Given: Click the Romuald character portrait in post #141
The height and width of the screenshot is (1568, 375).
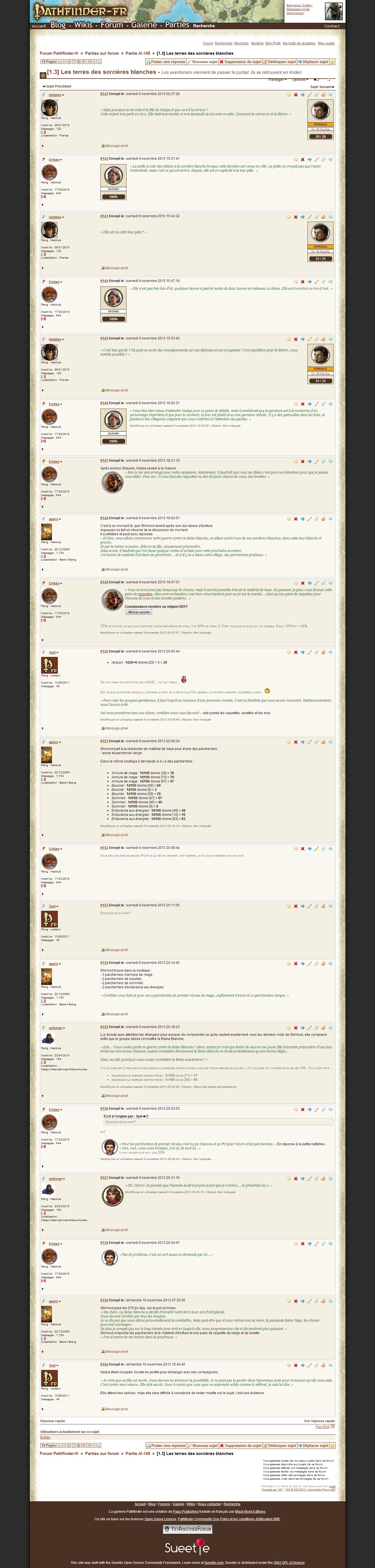Looking at the screenshot, I should 320,111.
